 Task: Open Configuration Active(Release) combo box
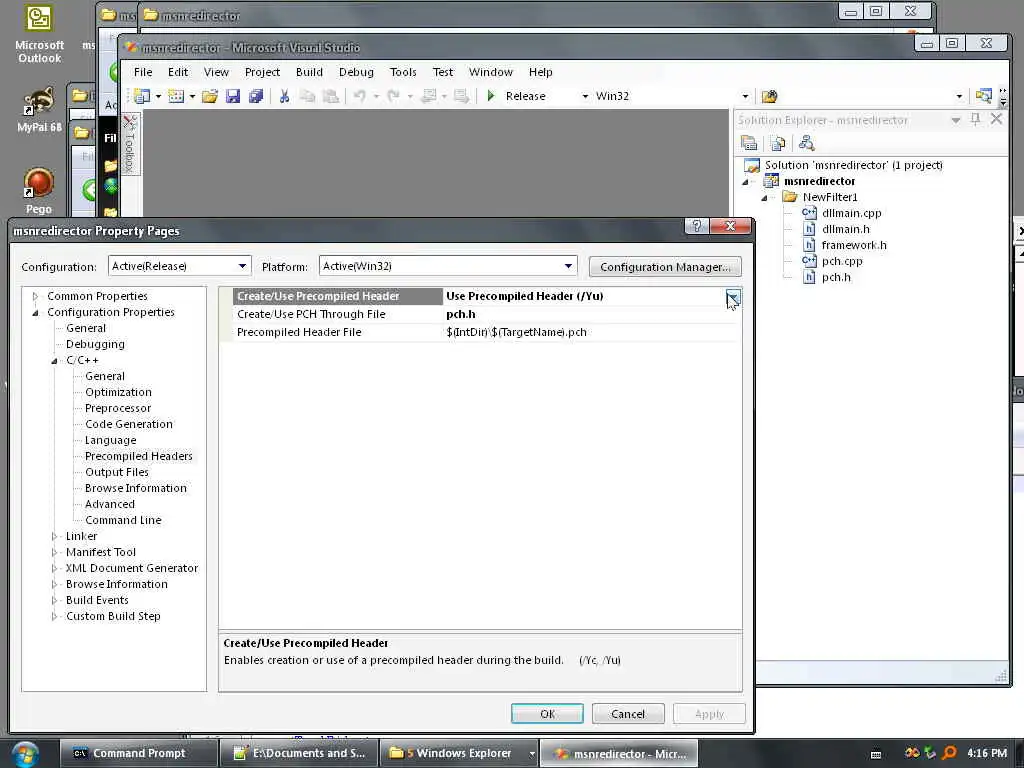pos(180,266)
